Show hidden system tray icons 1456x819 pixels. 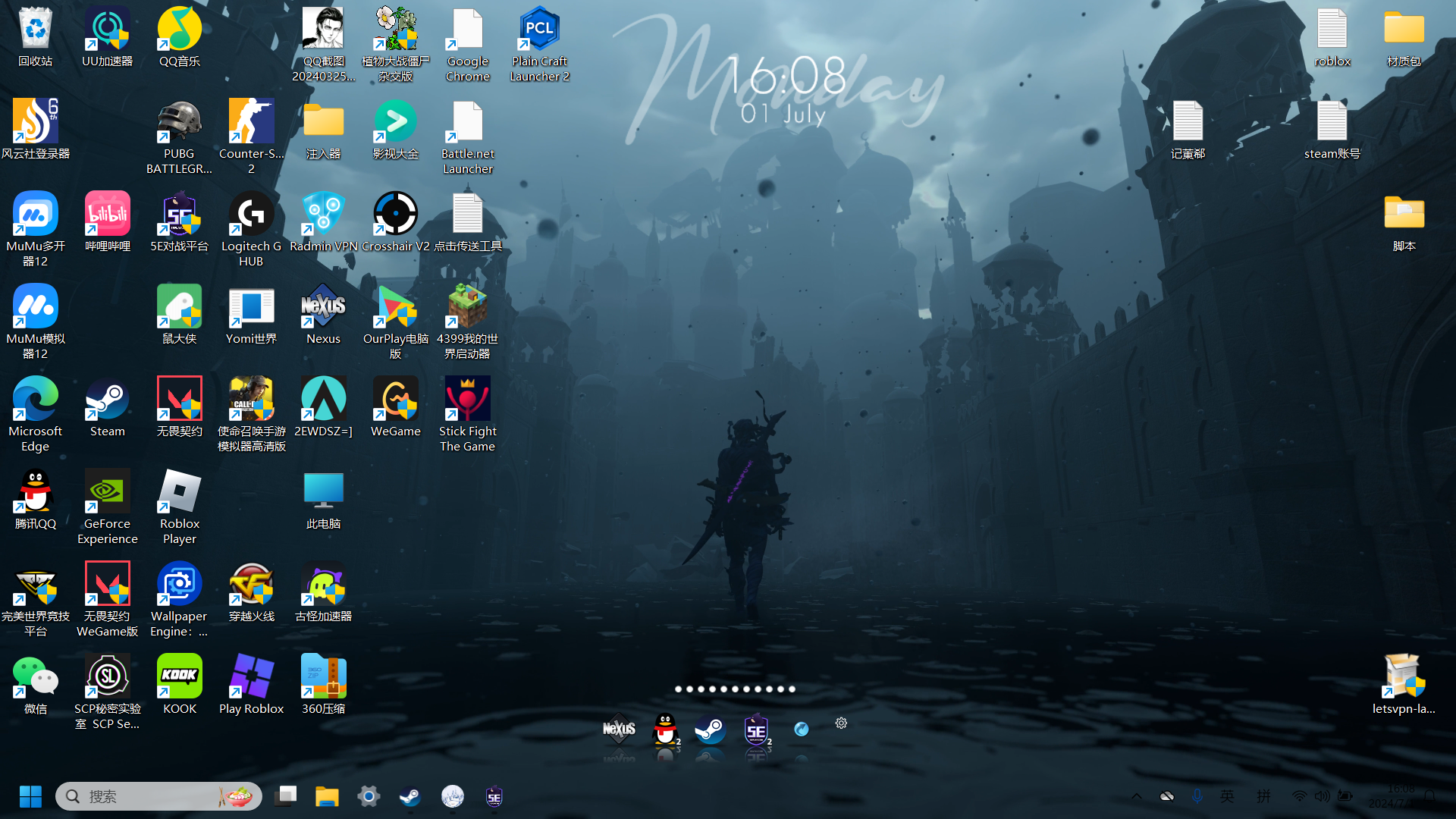point(1137,796)
